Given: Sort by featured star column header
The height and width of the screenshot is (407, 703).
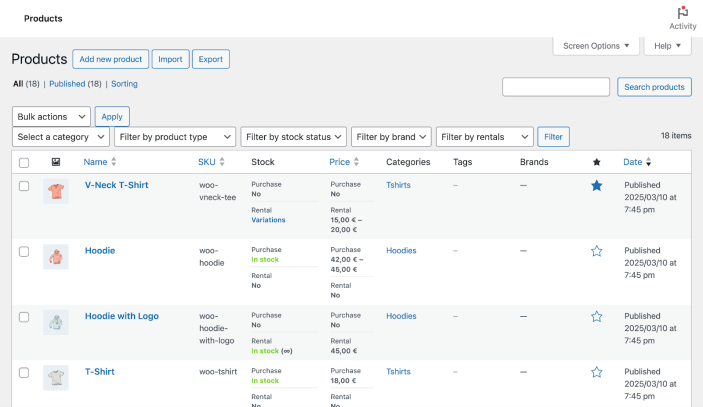Looking at the screenshot, I should pyautogui.click(x=597, y=162).
